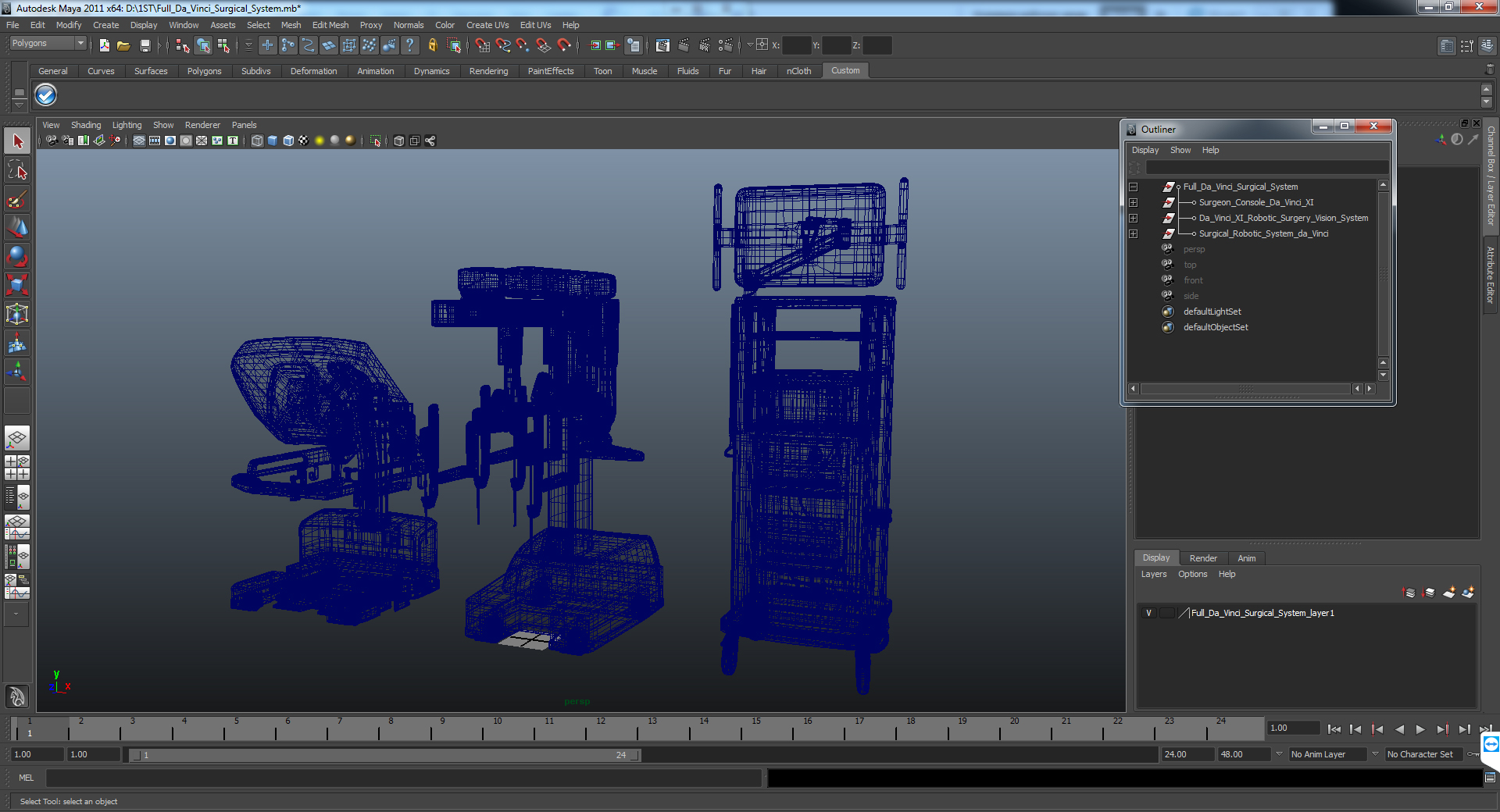Viewport: 1500px width, 812px height.
Task: Open Render Settings icon
Action: (x=725, y=45)
